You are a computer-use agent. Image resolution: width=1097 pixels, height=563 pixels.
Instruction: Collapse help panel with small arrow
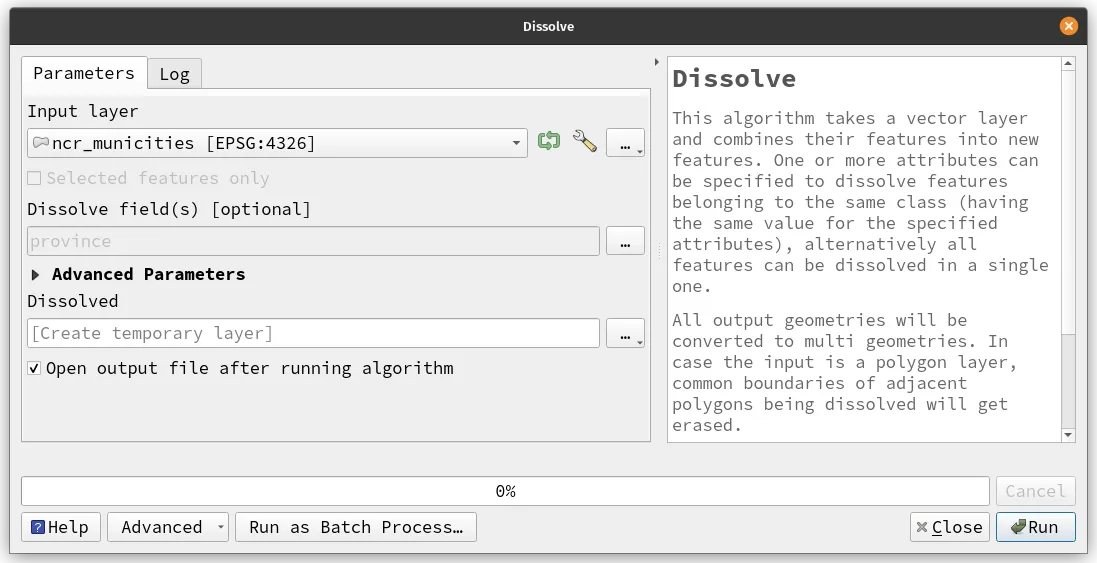tap(656, 62)
